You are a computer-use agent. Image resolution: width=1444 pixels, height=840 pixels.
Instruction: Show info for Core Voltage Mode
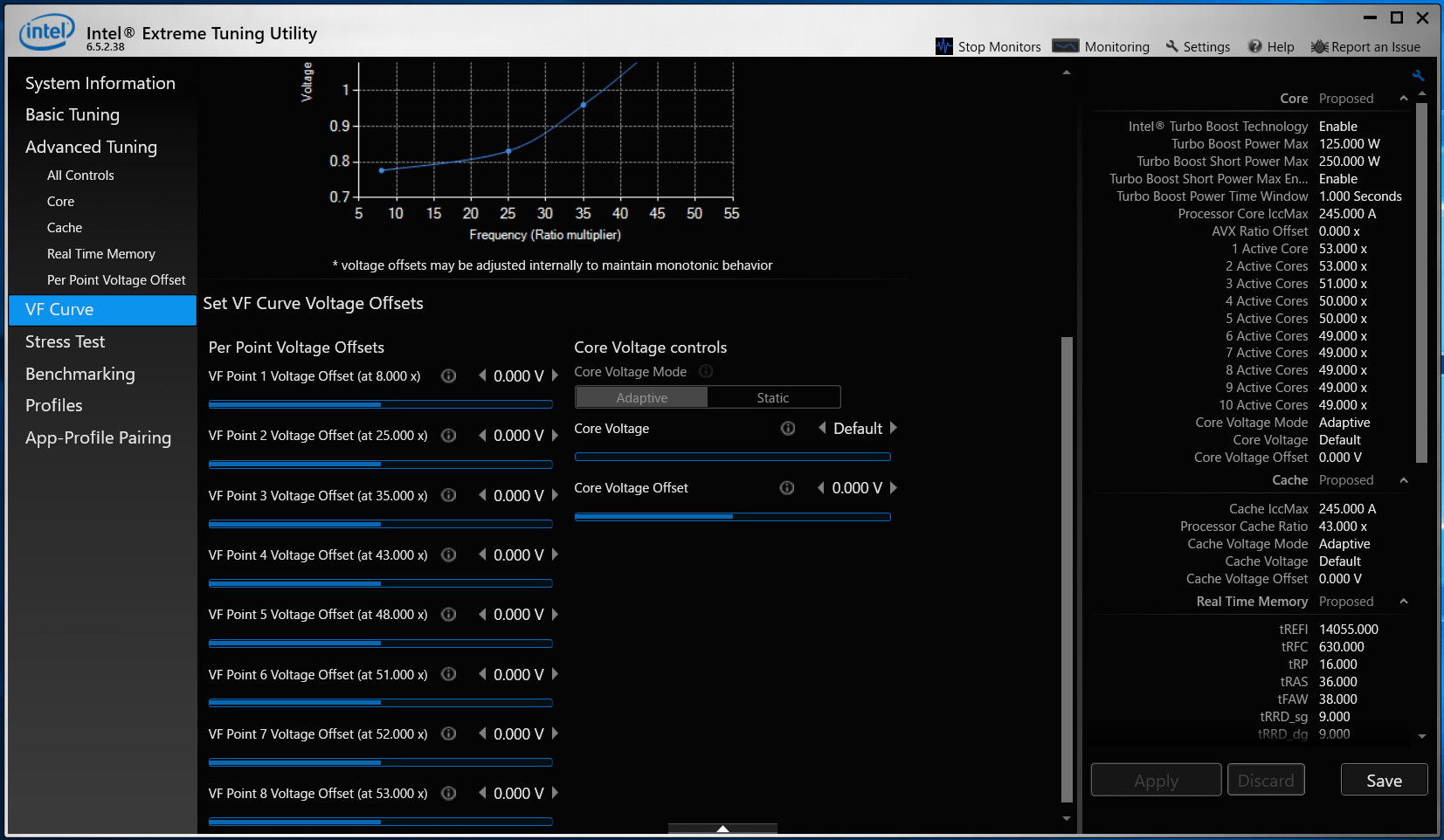706,372
